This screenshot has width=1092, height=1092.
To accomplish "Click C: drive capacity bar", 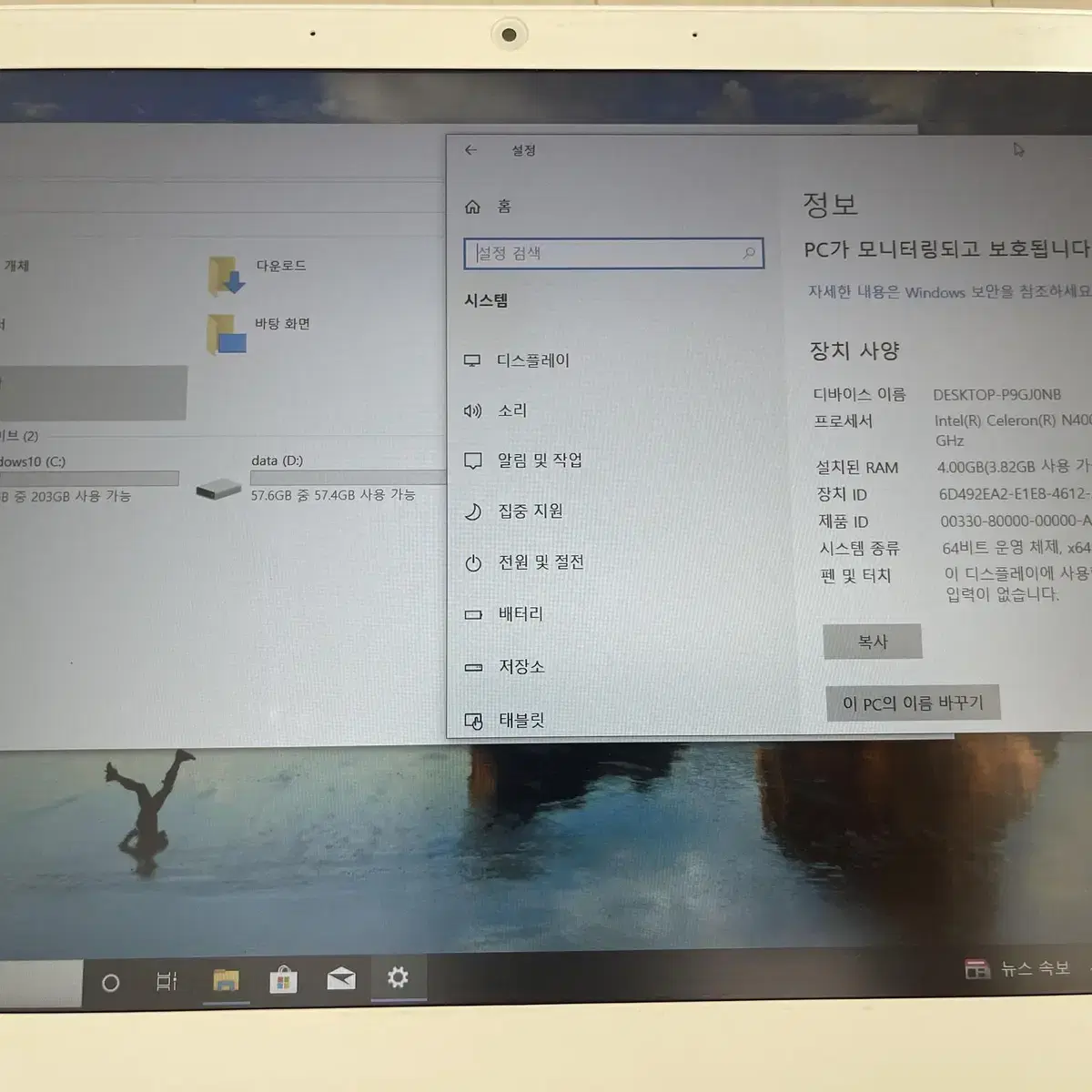I will pyautogui.click(x=89, y=479).
